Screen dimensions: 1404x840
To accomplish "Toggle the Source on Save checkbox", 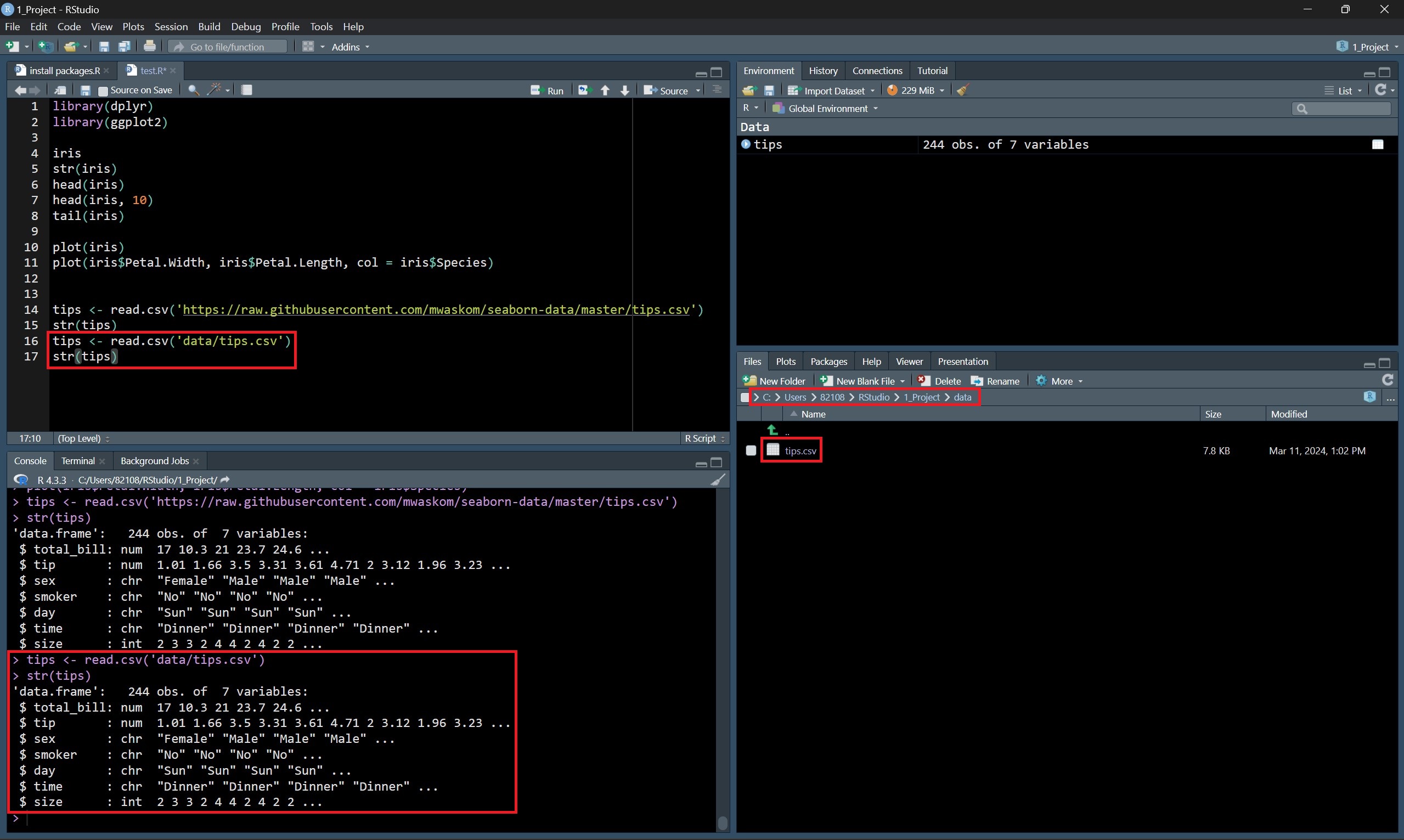I will pos(103,91).
